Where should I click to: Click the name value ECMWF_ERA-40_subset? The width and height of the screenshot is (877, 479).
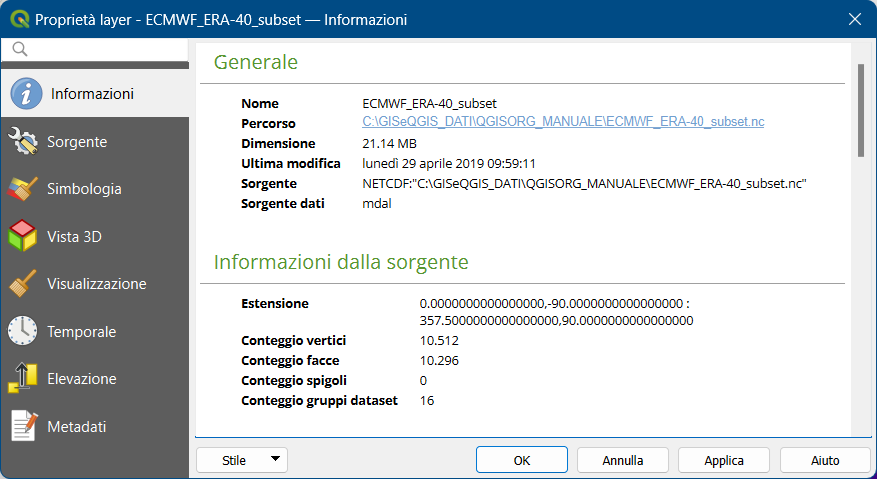coord(430,104)
